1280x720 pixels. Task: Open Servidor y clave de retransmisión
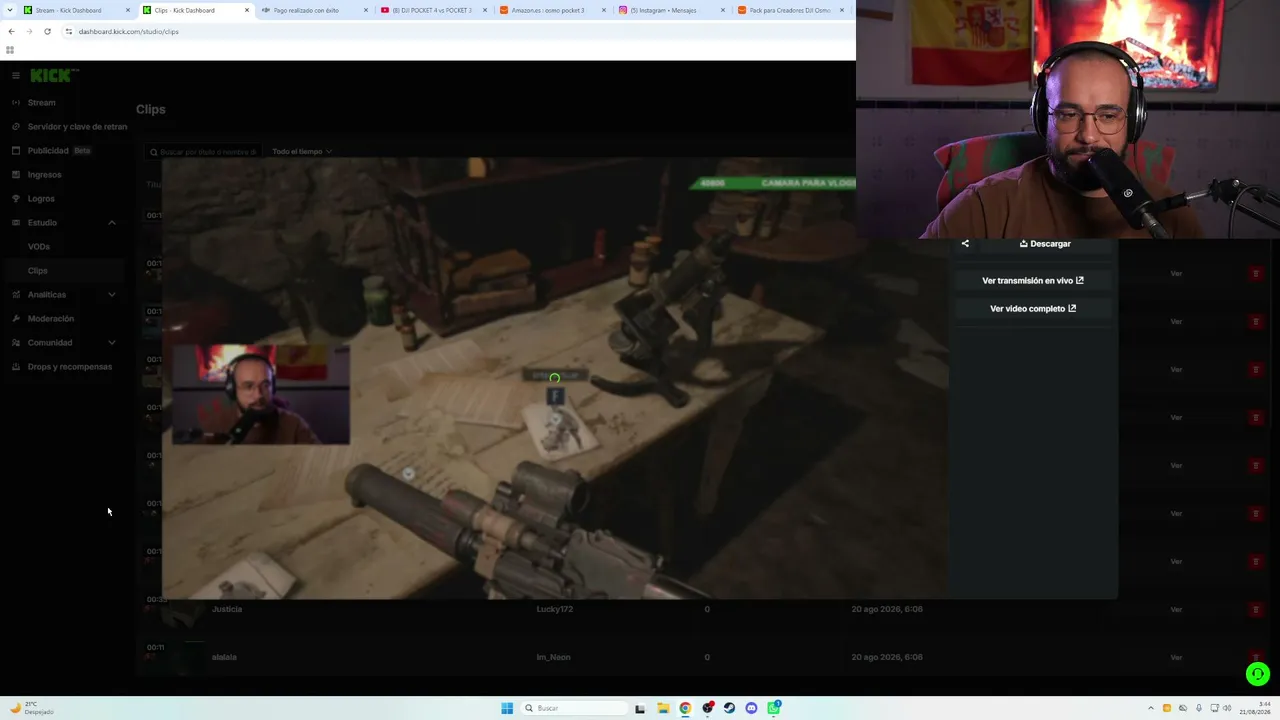77,127
